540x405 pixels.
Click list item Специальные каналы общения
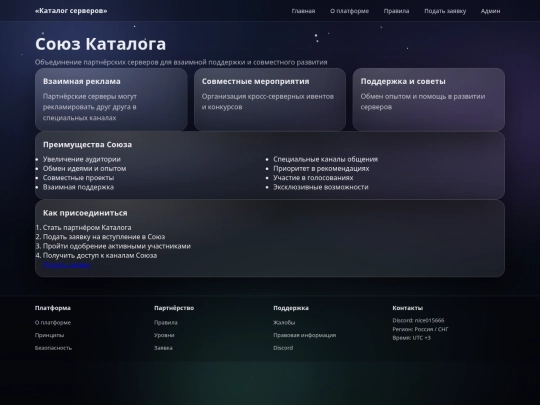coord(325,159)
